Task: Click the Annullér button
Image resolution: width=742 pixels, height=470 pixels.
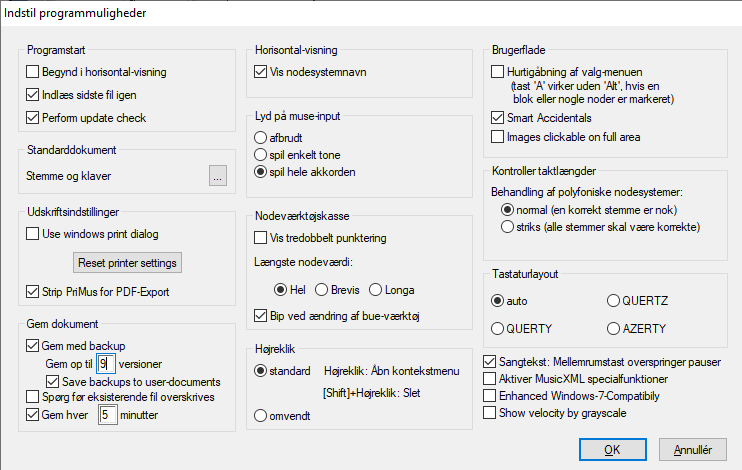Action: tap(693, 449)
